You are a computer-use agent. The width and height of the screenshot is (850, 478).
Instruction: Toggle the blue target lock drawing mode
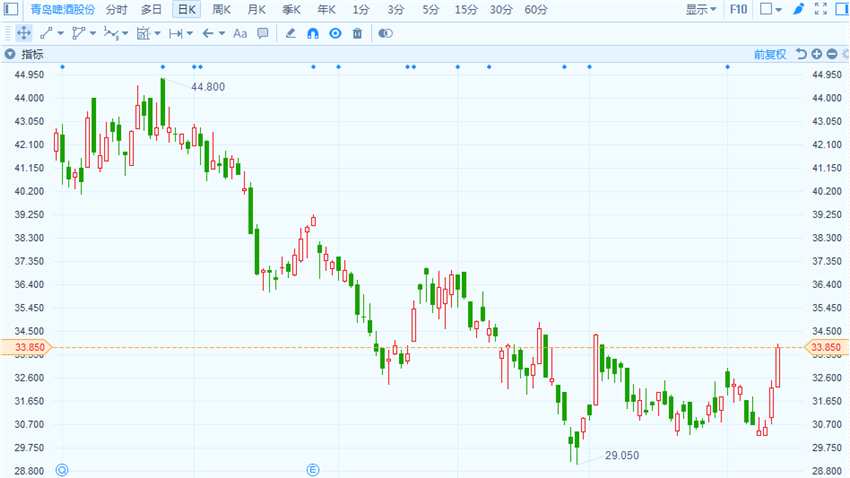pos(336,34)
